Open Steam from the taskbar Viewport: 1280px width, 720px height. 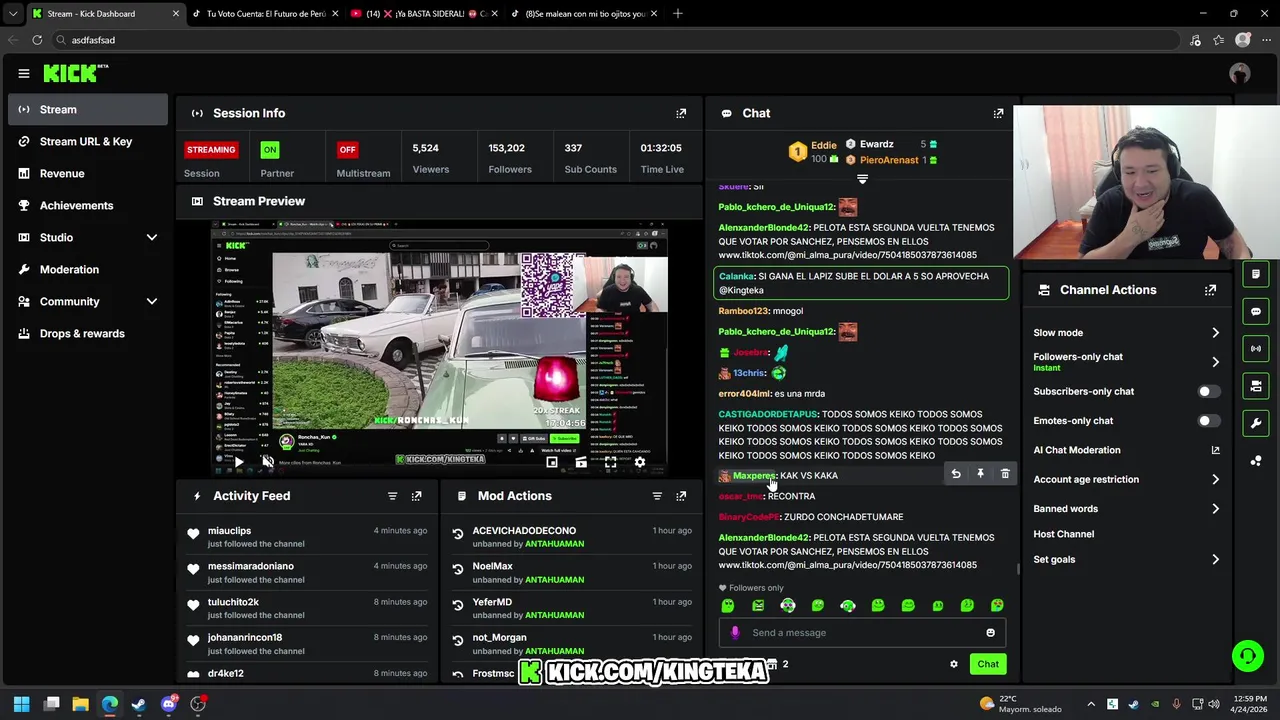[x=139, y=704]
